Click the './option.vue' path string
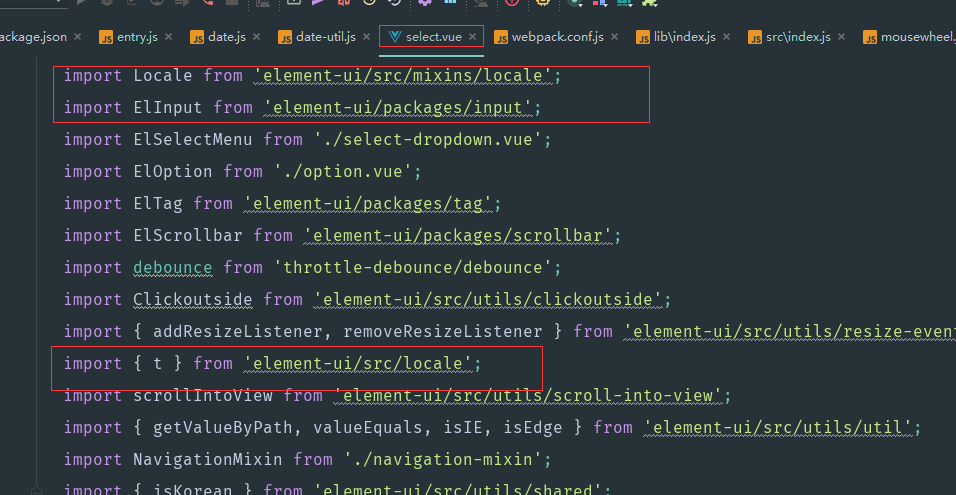Viewport: 956px width, 495px height. tap(343, 171)
